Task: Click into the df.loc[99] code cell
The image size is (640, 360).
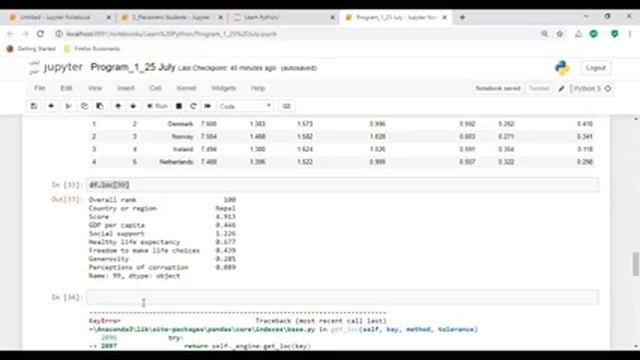Action: [x=342, y=185]
